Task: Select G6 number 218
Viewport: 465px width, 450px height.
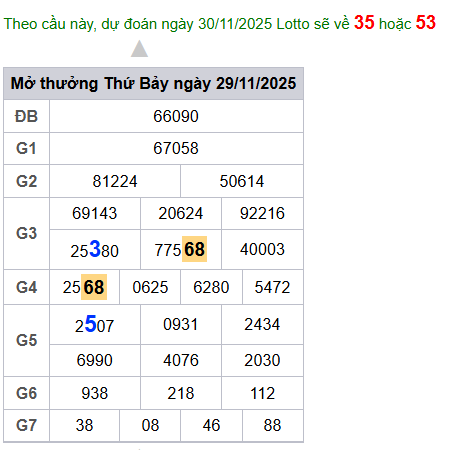Action: tap(181, 393)
